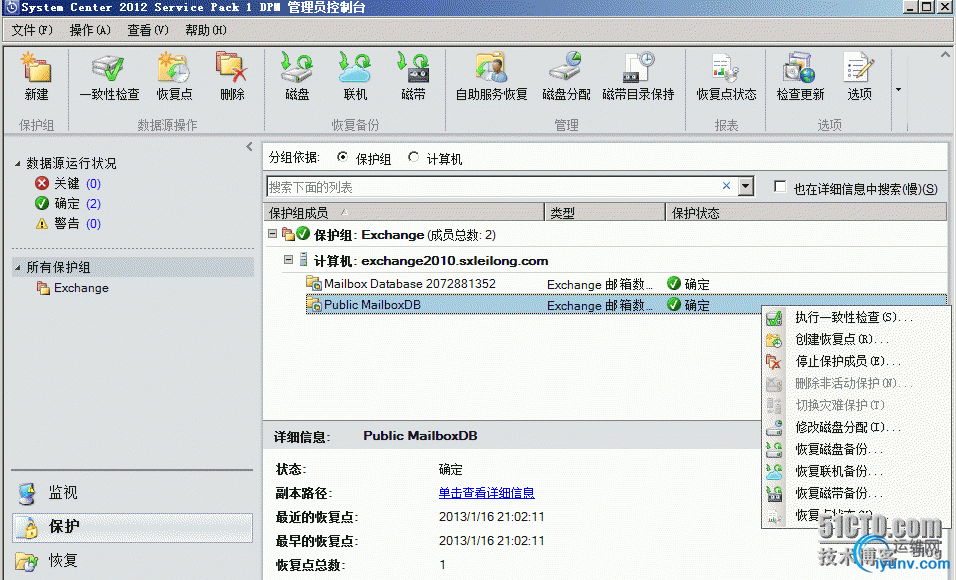Enable 也在详细信息中搜索(慢) checkbox
The width and height of the screenshot is (956, 580).
[x=780, y=187]
